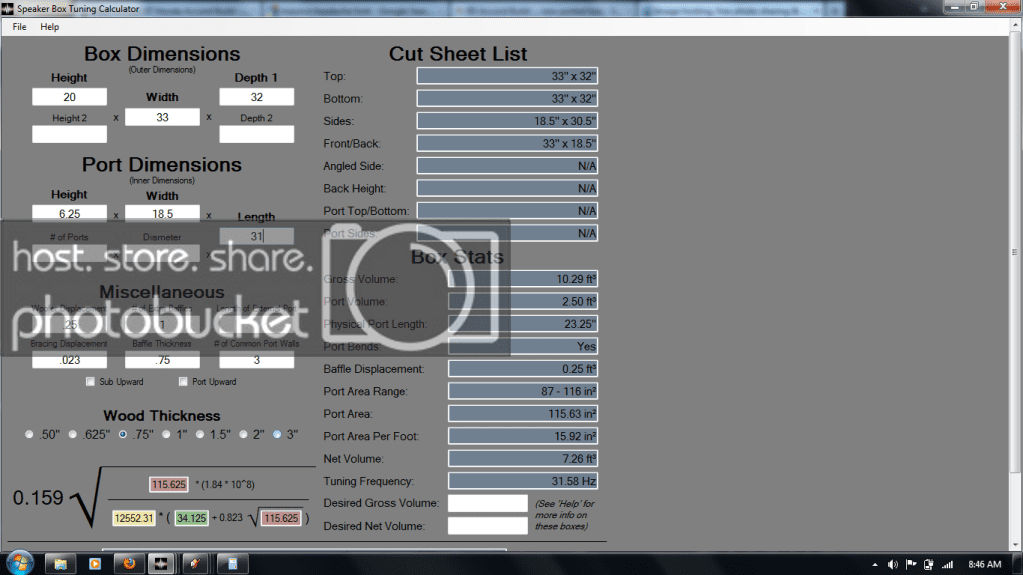Screen dimensions: 1023x575
Task: Select the .625" wood thickness option
Action: pyautogui.click(x=72, y=434)
